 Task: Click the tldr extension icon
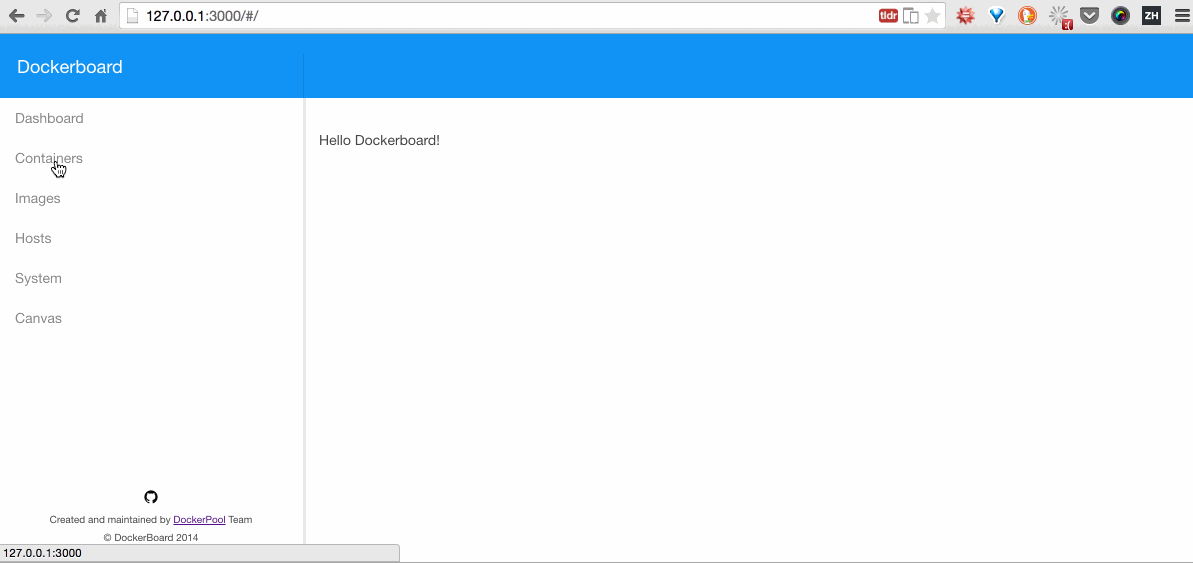click(x=888, y=15)
